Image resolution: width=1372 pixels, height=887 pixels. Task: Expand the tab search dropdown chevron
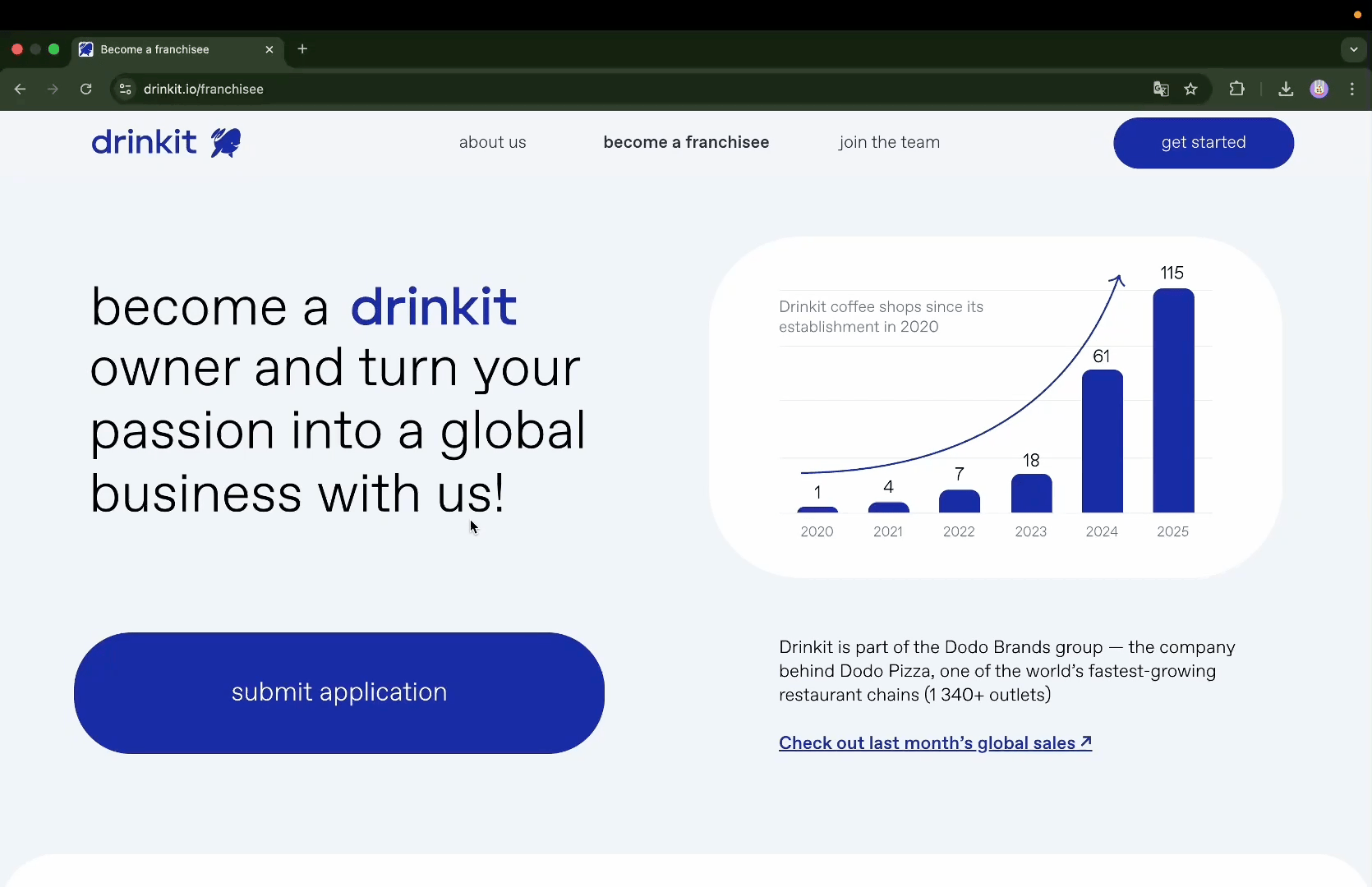(1354, 49)
